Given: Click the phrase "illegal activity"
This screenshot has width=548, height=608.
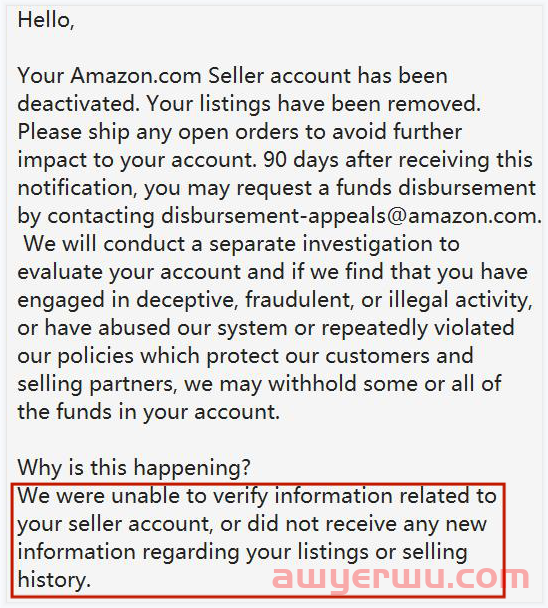Looking at the screenshot, I should [x=460, y=300].
